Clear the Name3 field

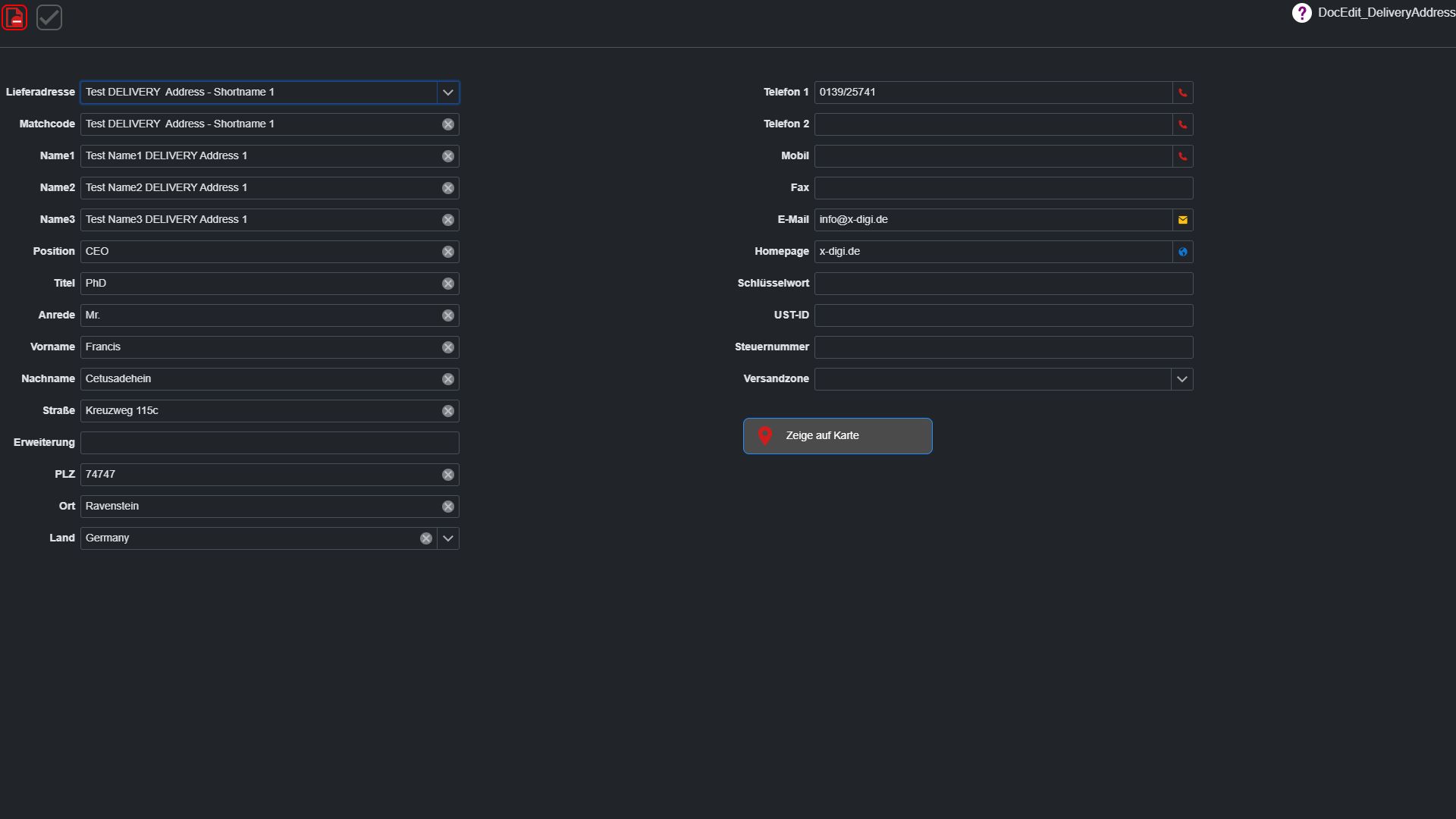448,220
